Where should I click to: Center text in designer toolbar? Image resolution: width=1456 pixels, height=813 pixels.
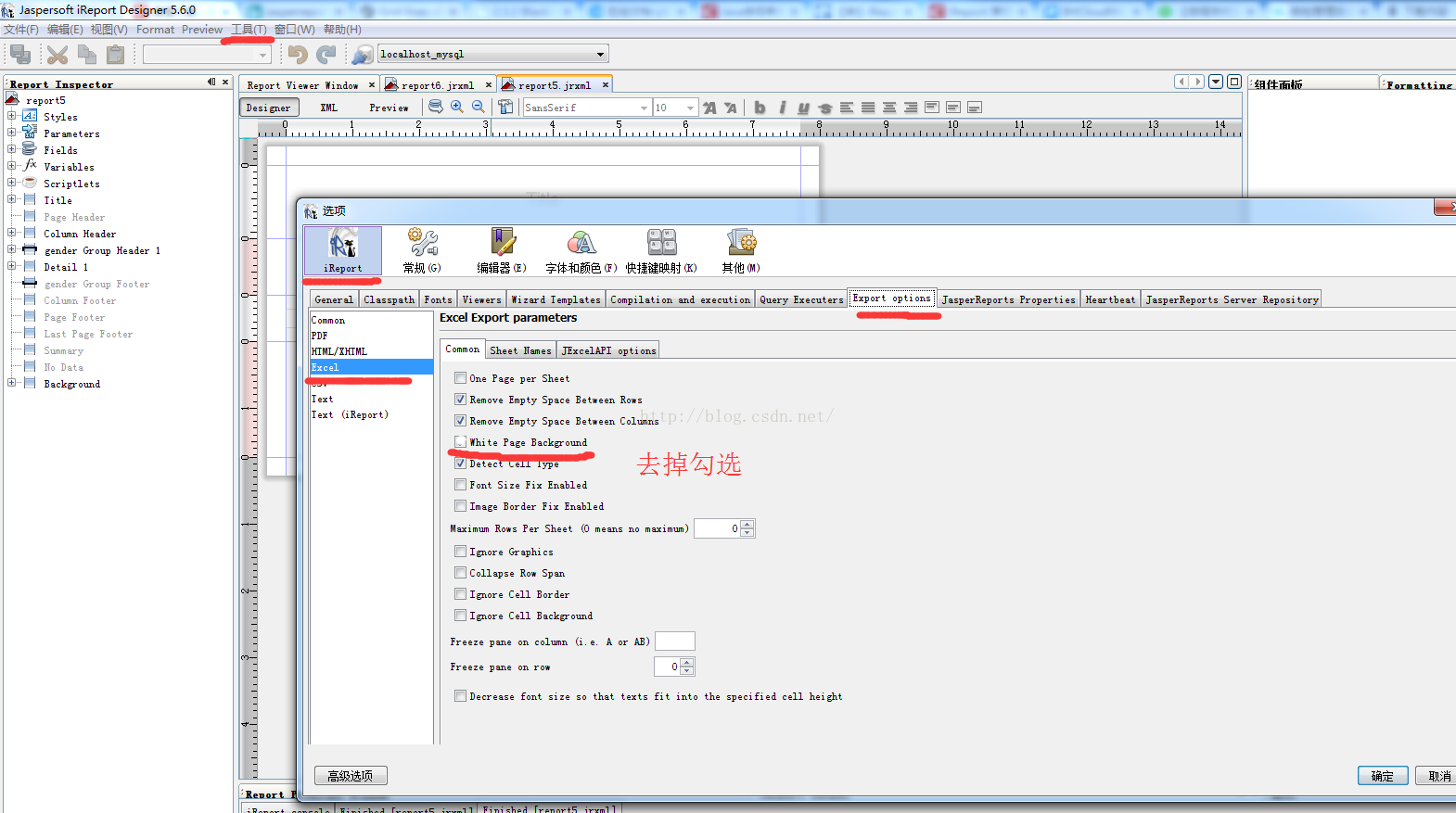889,108
